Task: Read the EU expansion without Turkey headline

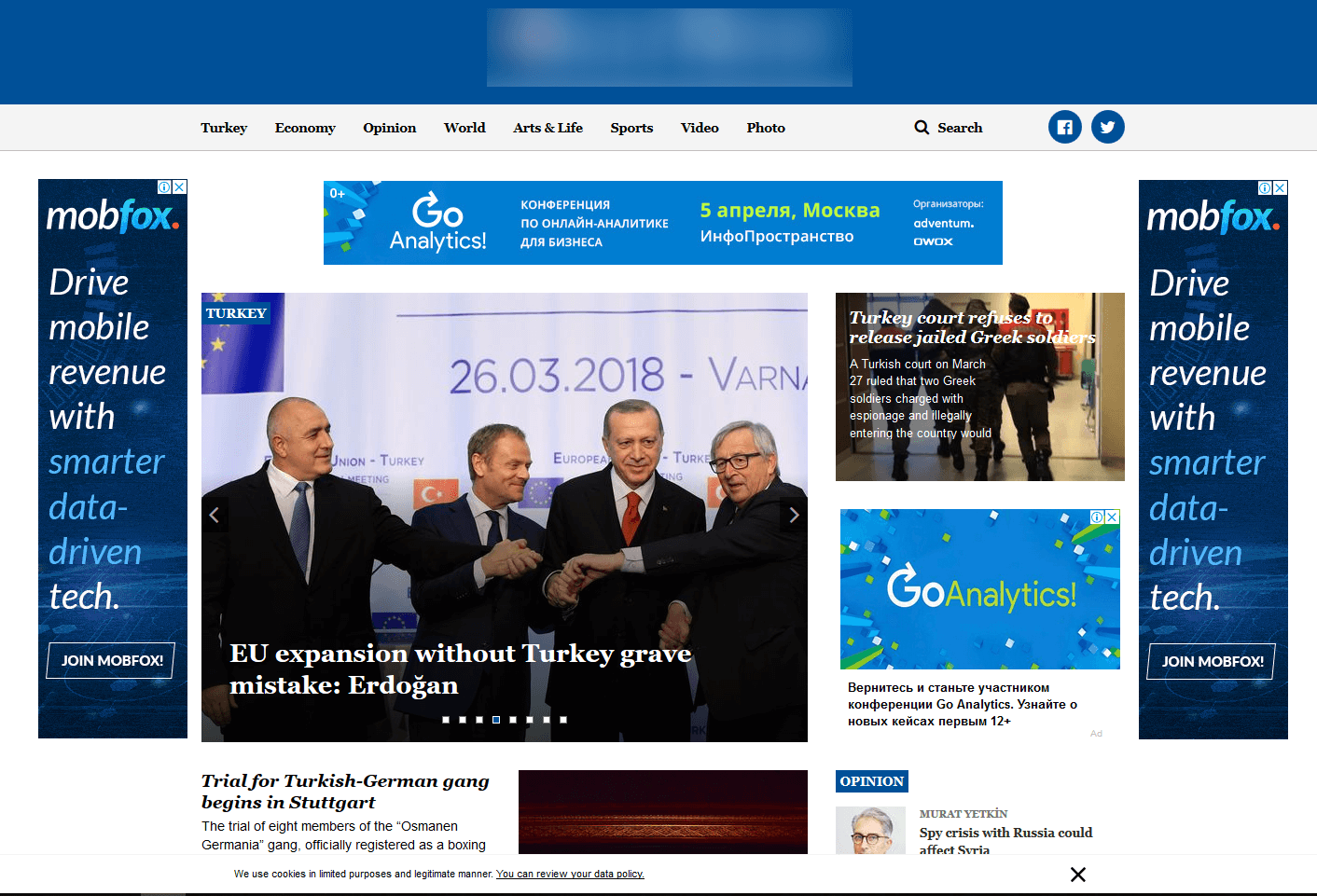Action: (x=460, y=669)
